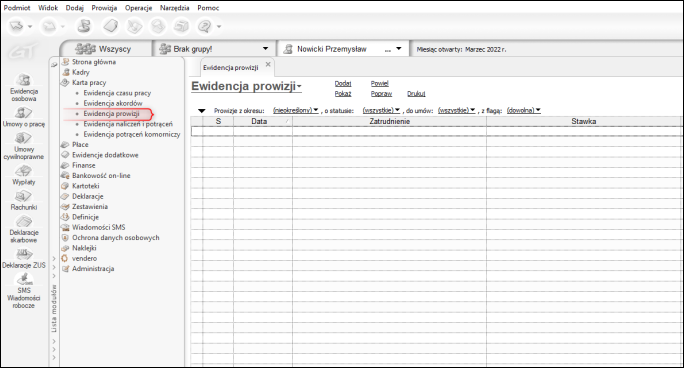Close the Ewidencja prowizji tab
The image size is (684, 368).
tap(268, 65)
